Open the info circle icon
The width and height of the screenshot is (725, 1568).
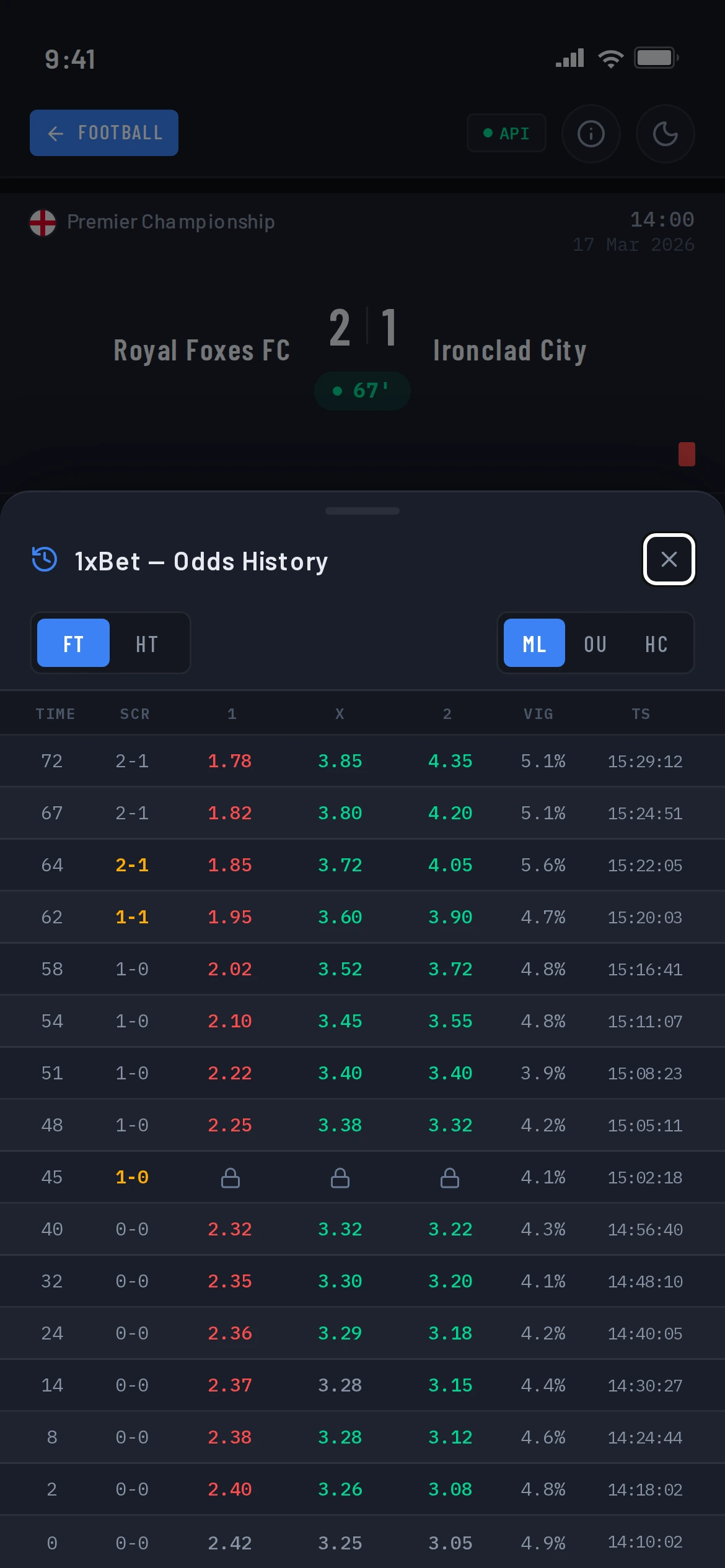[x=591, y=134]
